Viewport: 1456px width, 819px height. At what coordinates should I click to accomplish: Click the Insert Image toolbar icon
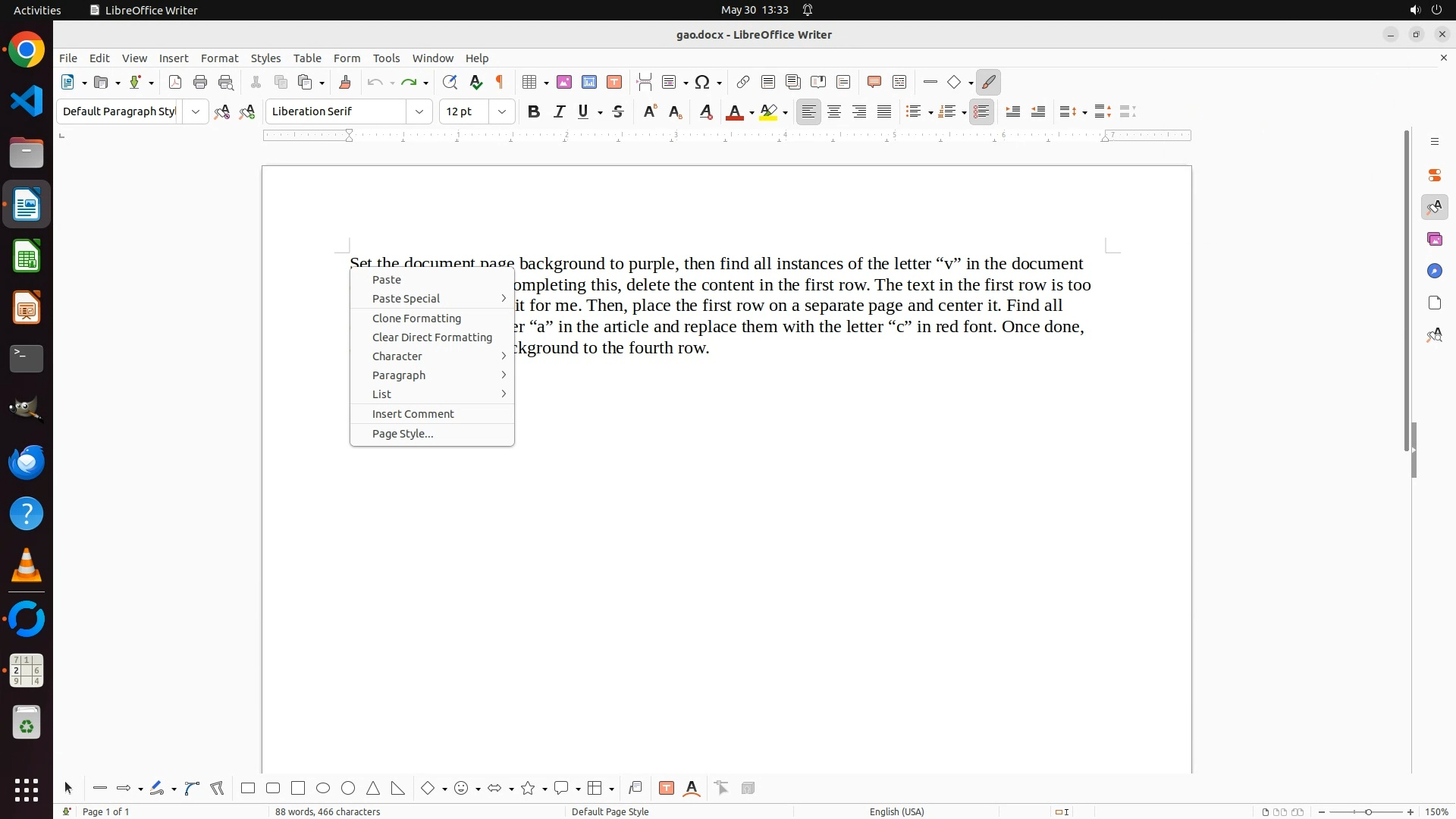point(564,83)
